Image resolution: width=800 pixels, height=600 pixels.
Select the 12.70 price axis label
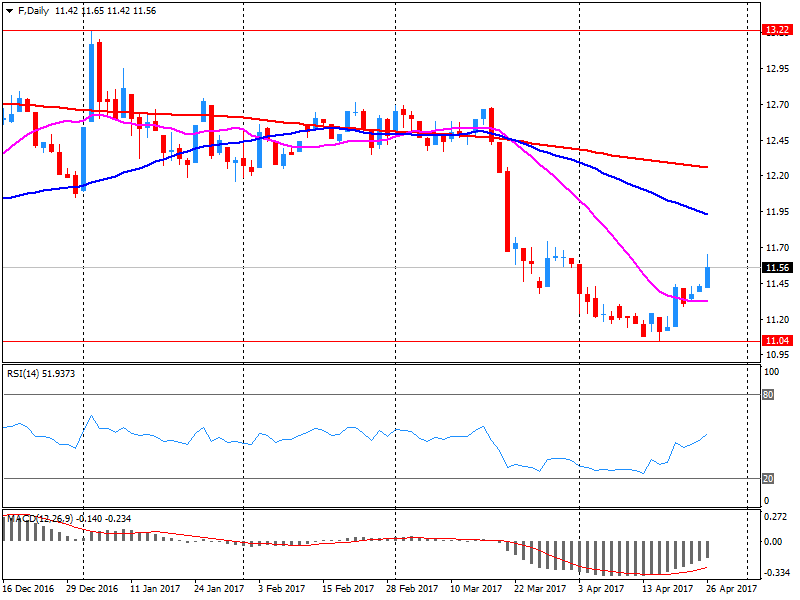pos(777,105)
